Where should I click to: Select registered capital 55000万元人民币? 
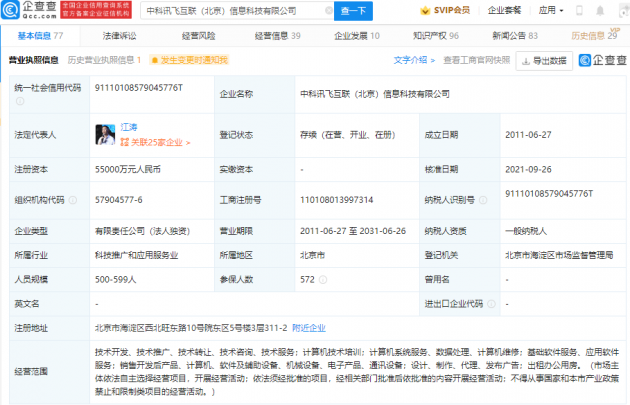(x=128, y=170)
